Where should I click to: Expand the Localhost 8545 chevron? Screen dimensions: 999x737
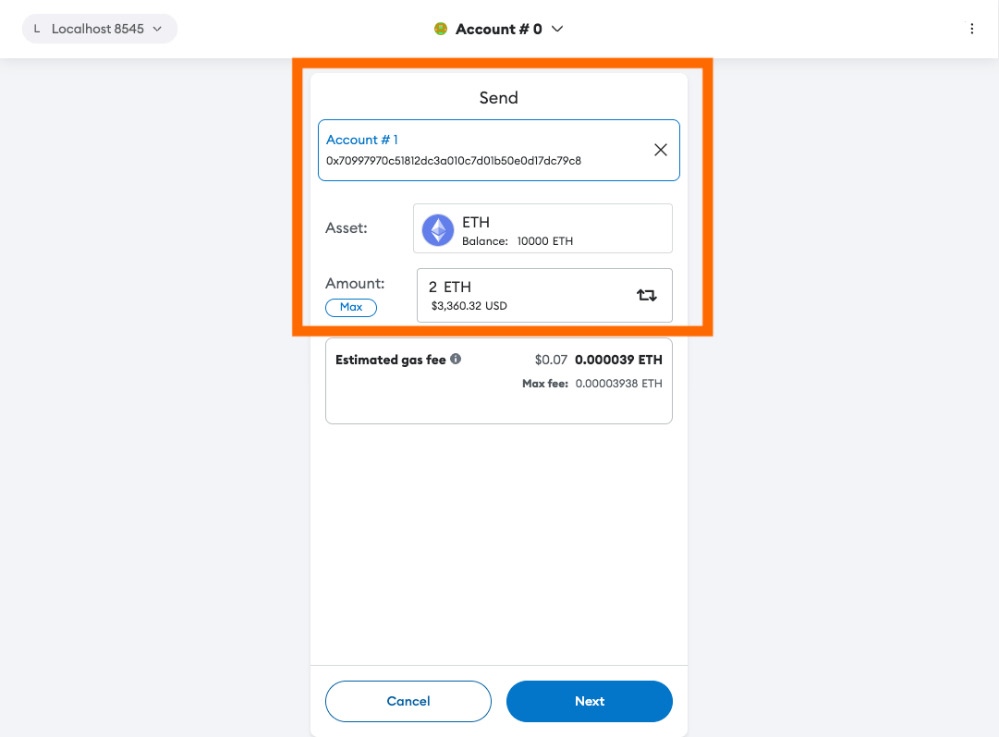pos(157,29)
